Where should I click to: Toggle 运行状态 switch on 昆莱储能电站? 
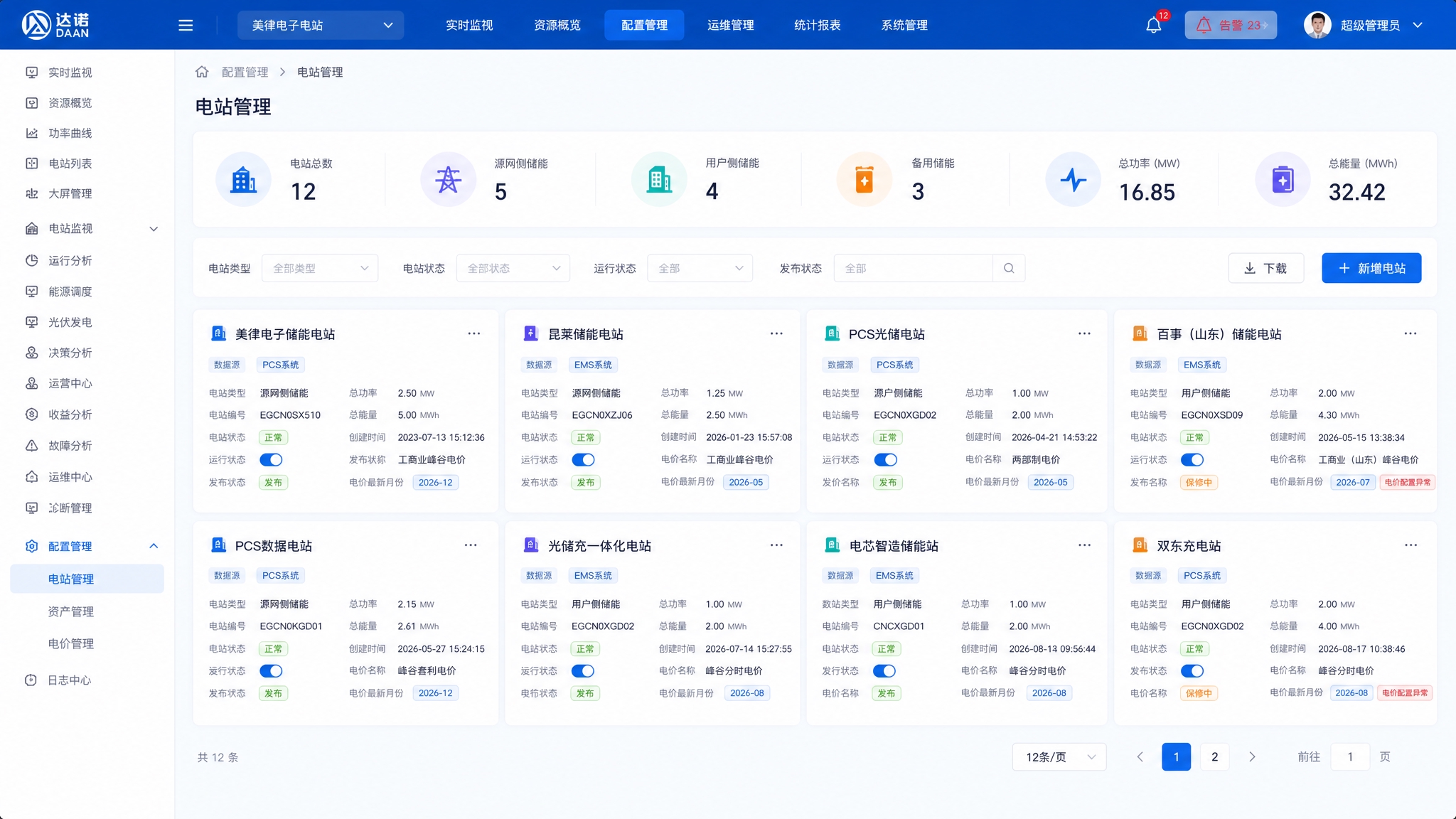pos(583,460)
